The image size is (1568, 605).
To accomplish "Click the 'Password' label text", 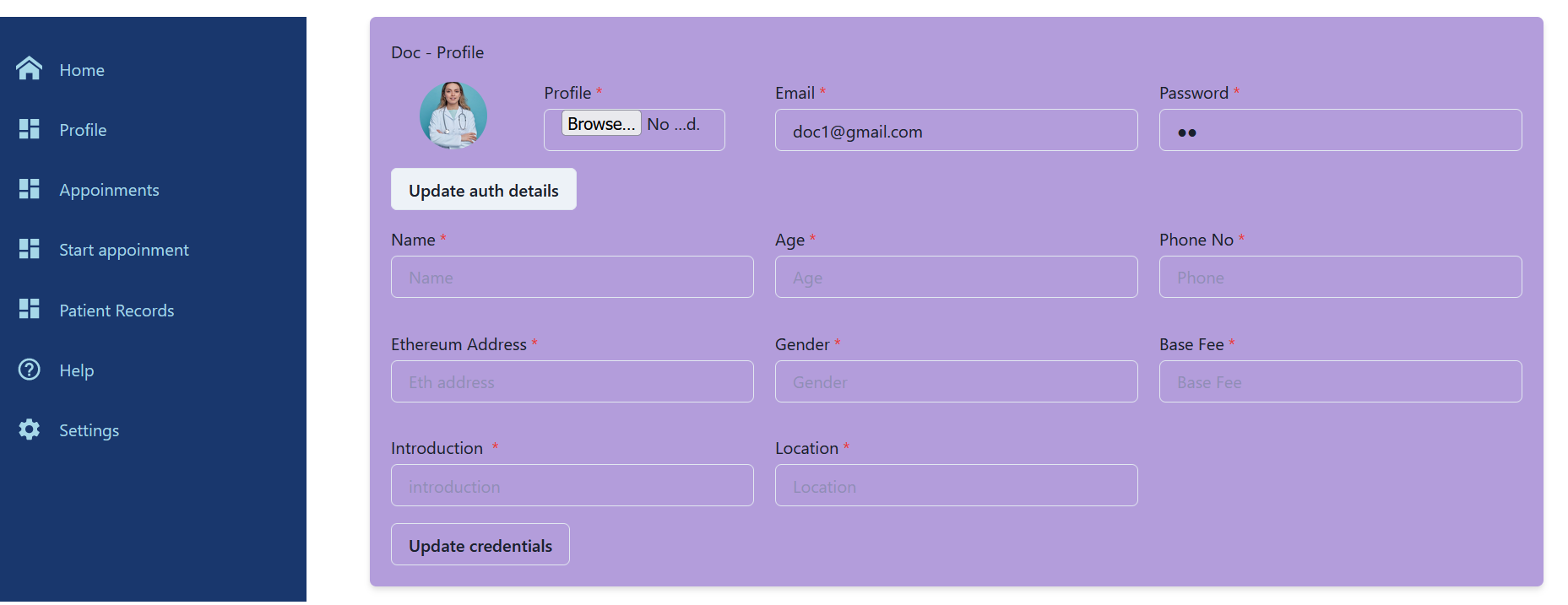I will (1194, 93).
